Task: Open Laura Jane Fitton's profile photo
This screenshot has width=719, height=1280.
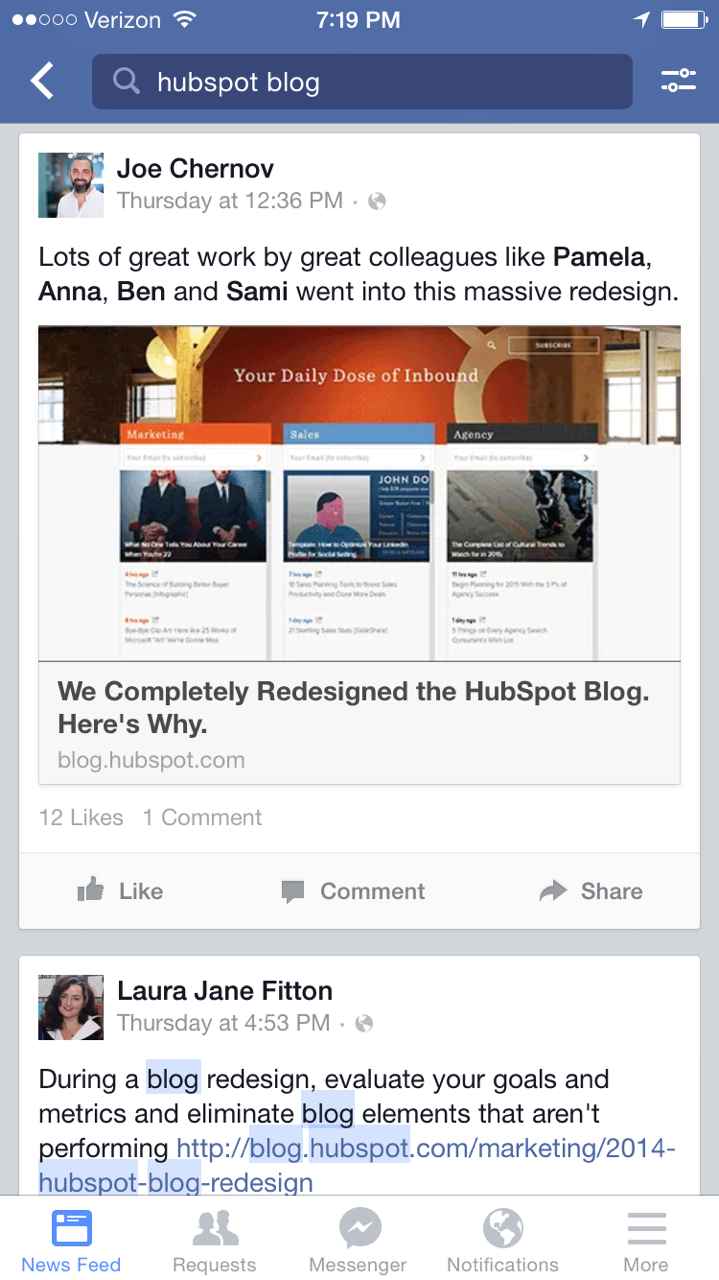Action: click(x=71, y=1008)
